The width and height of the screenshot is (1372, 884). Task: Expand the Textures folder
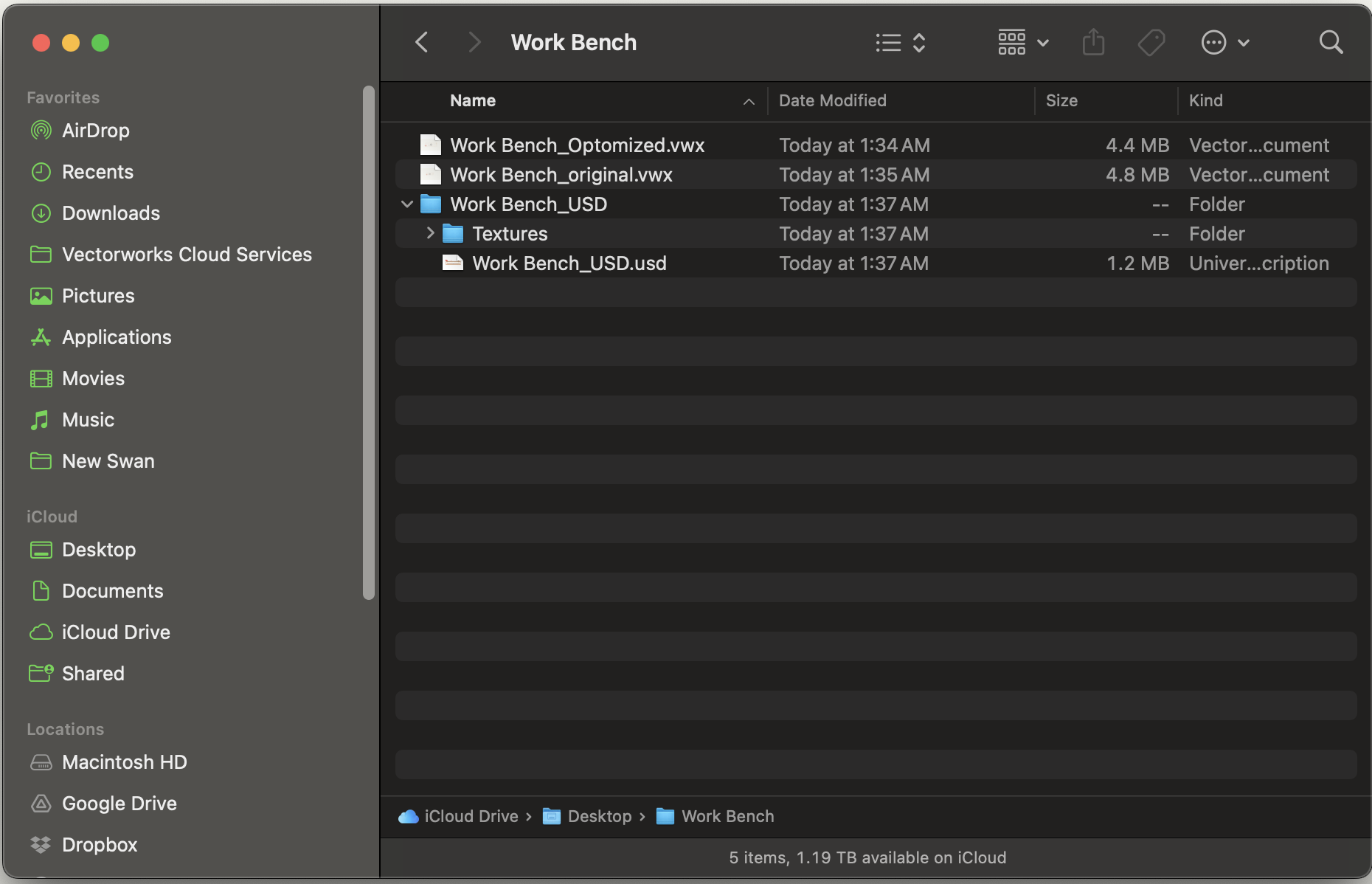(430, 233)
